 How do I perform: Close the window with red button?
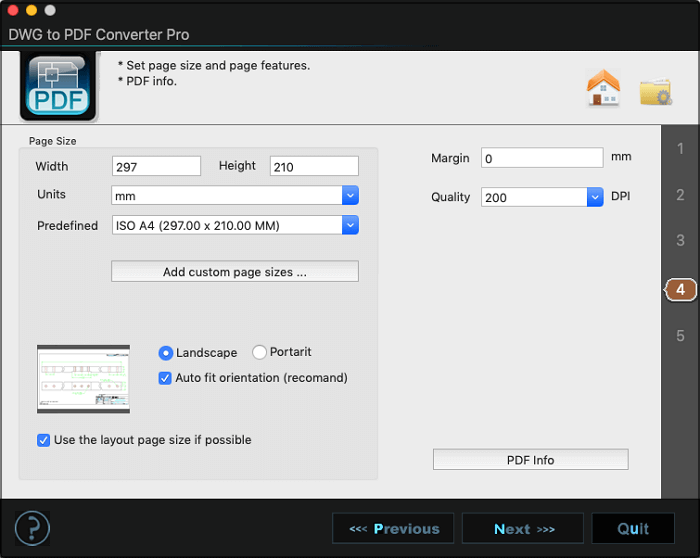tap(13, 10)
